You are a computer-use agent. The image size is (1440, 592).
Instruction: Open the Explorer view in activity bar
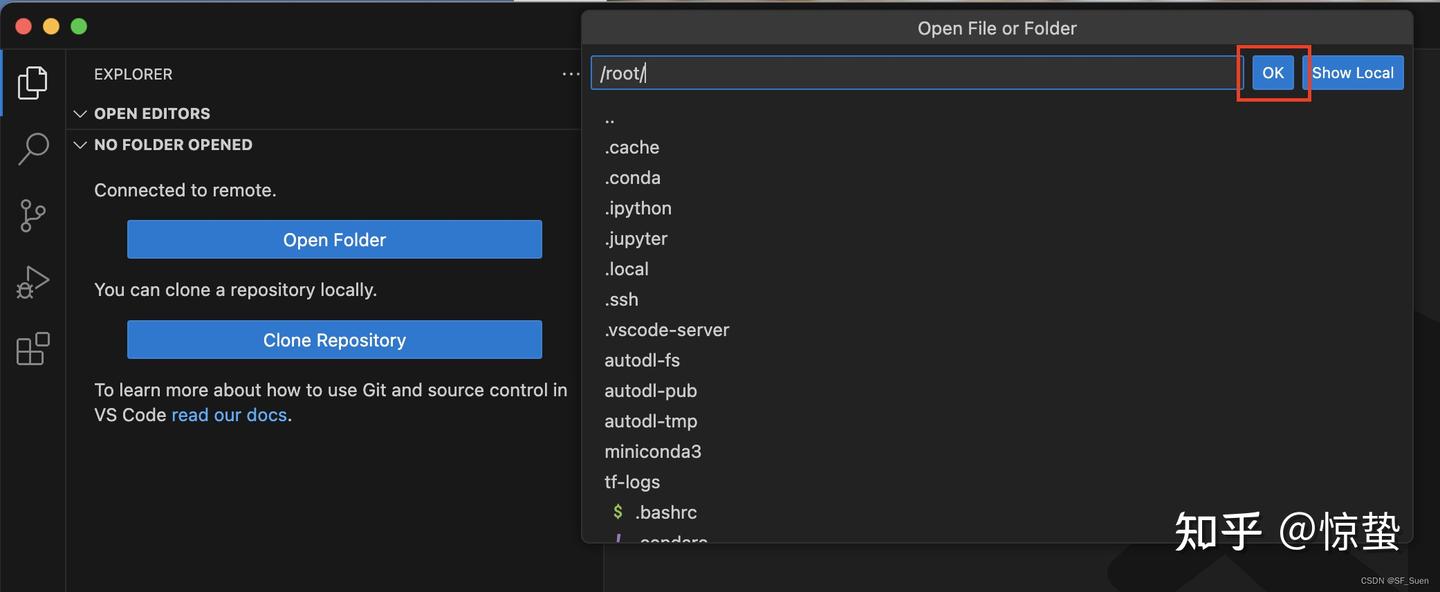point(33,82)
